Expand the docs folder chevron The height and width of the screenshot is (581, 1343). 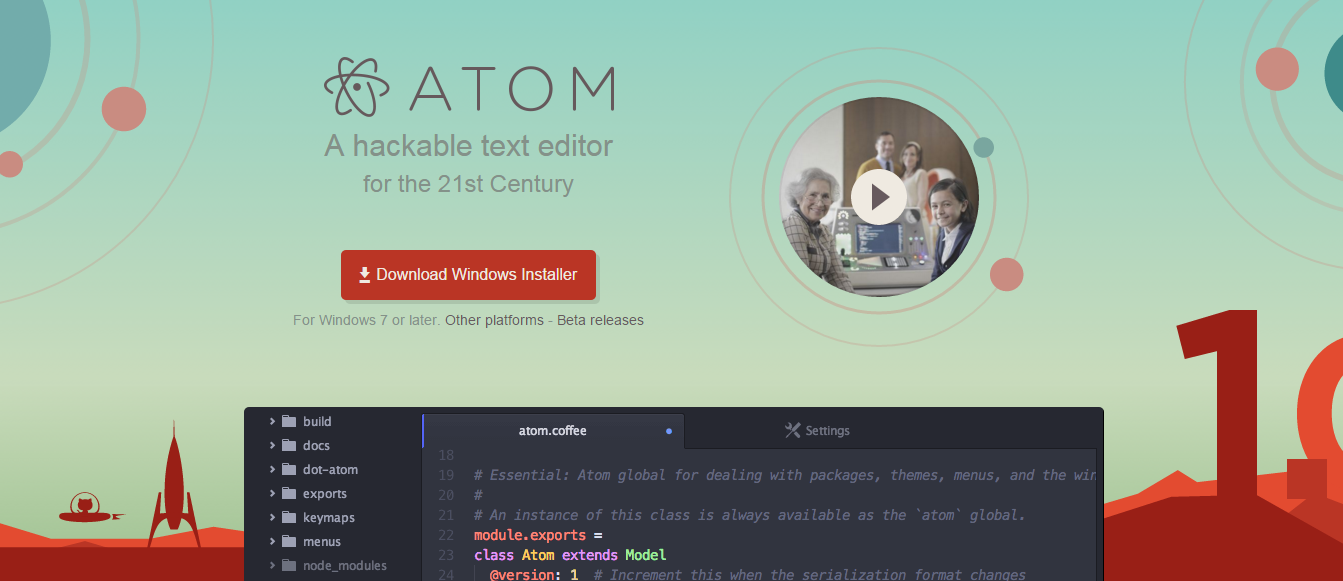pyautogui.click(x=272, y=445)
